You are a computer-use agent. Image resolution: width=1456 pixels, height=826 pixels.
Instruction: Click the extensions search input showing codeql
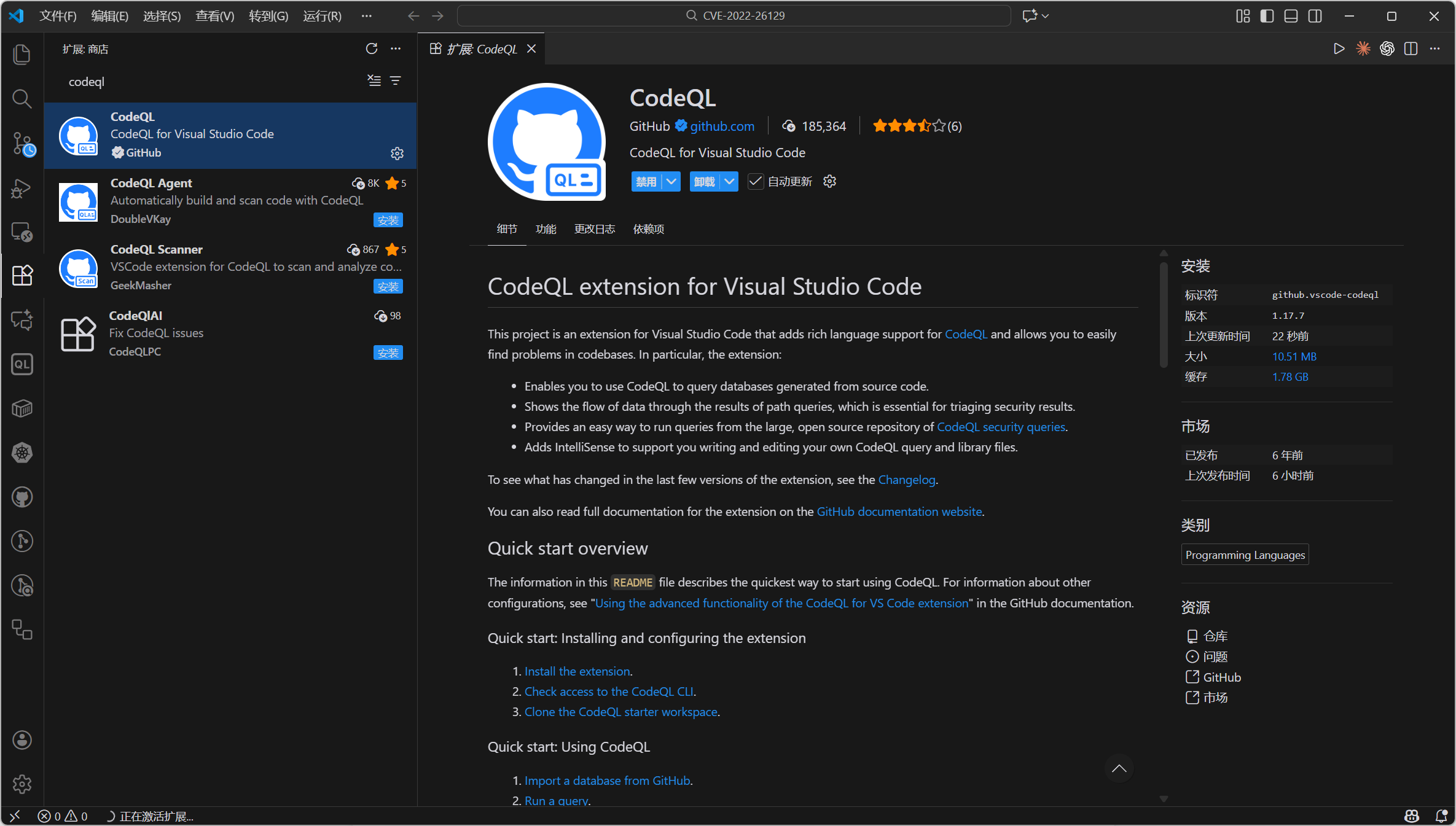pos(184,81)
